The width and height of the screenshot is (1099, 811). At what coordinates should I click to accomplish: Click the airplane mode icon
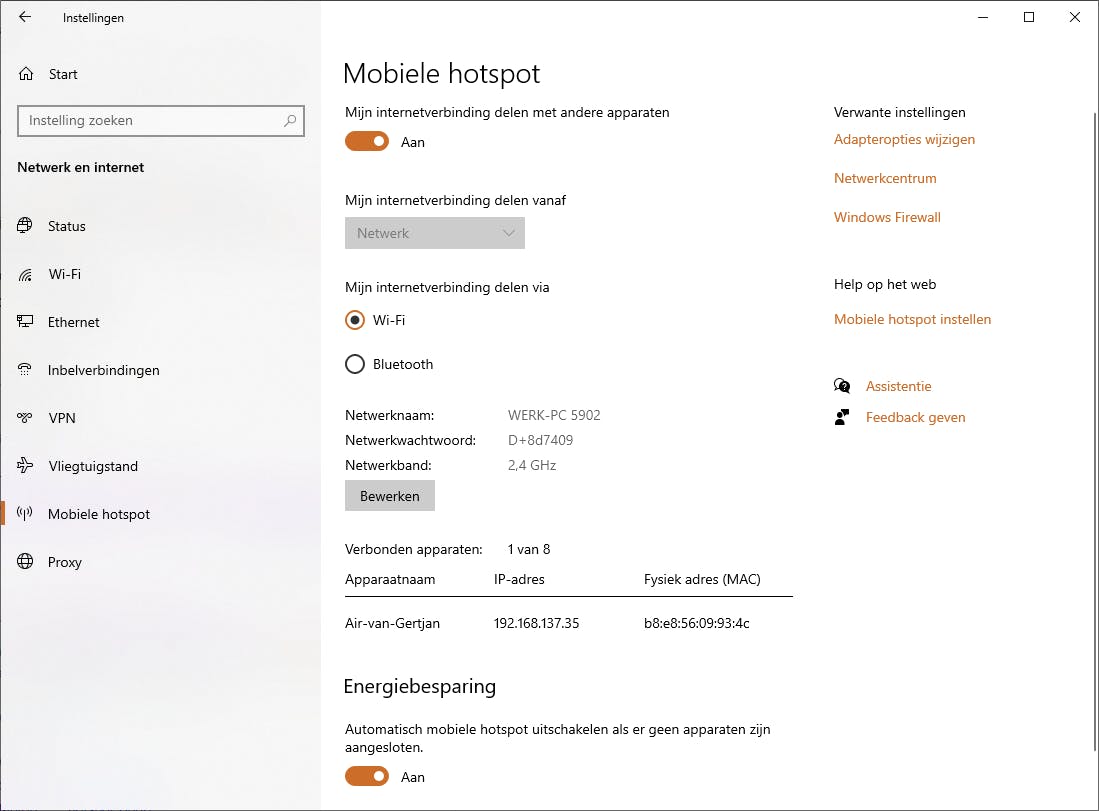(25, 466)
